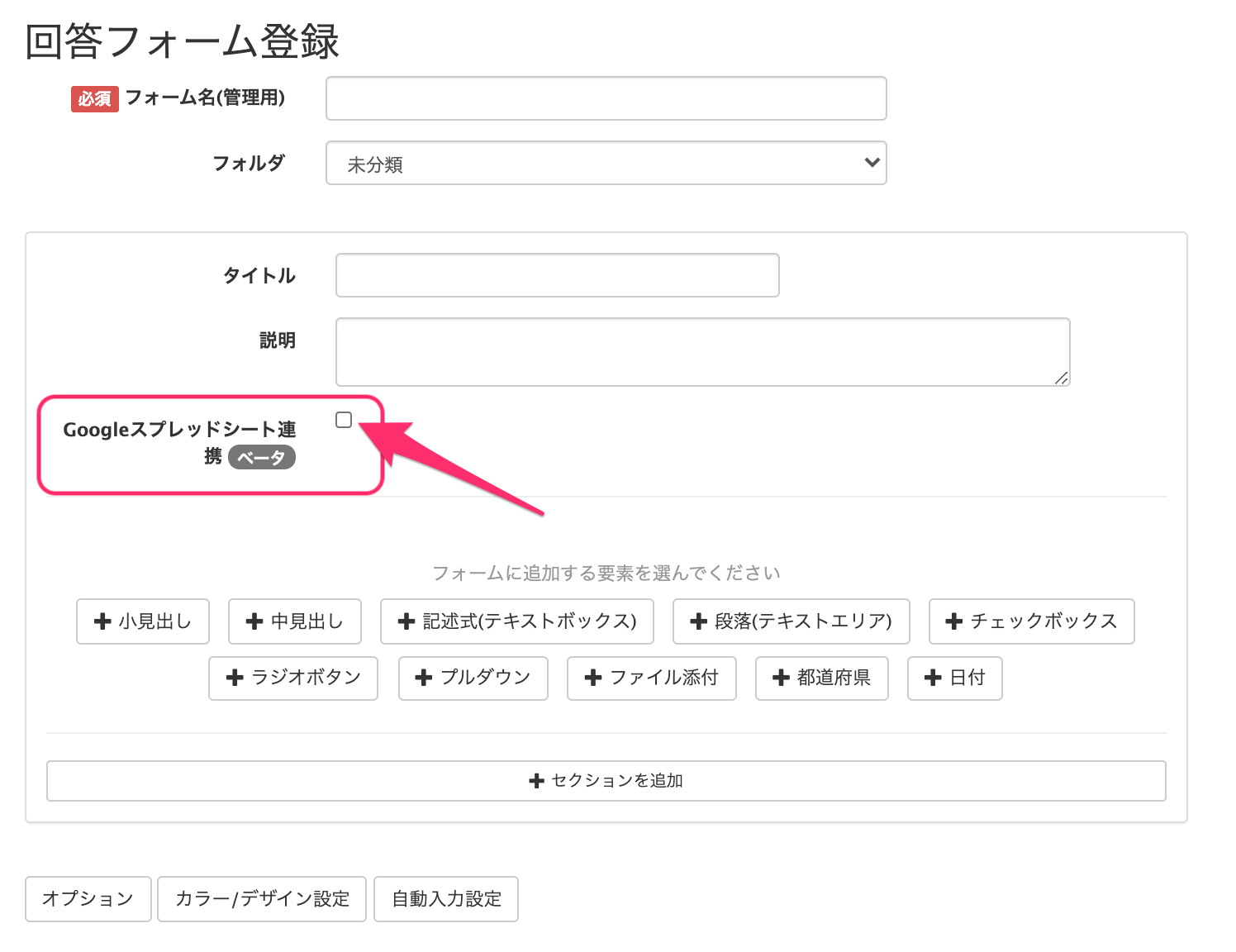Click the タイトル text field
Image resolution: width=1236 pixels, height=952 pixels.
558,275
